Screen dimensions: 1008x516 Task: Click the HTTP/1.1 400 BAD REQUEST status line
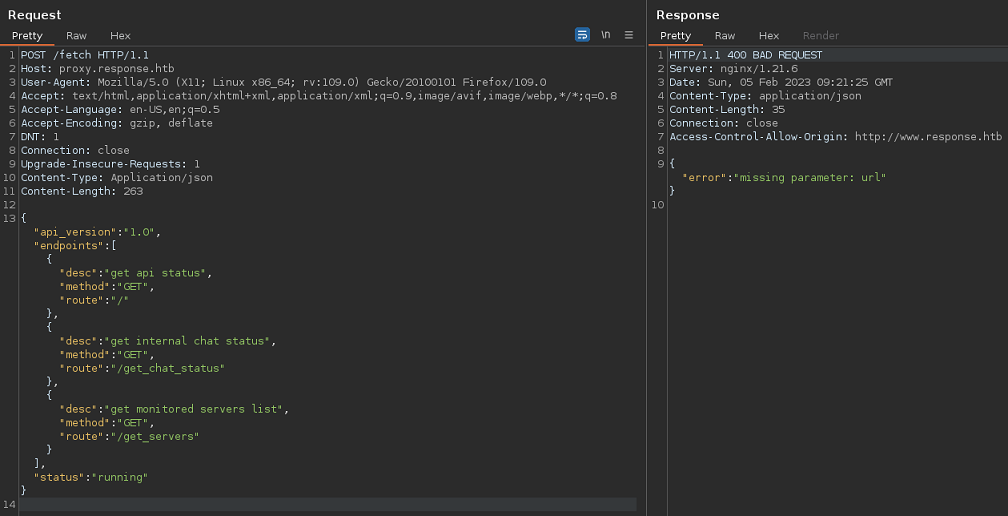click(x=745, y=55)
